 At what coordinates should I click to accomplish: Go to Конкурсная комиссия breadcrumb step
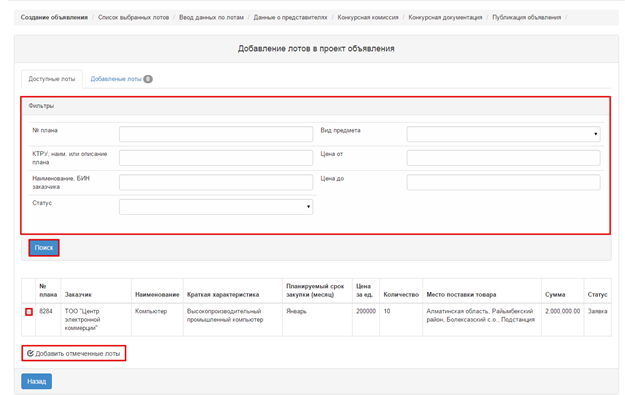[368, 18]
